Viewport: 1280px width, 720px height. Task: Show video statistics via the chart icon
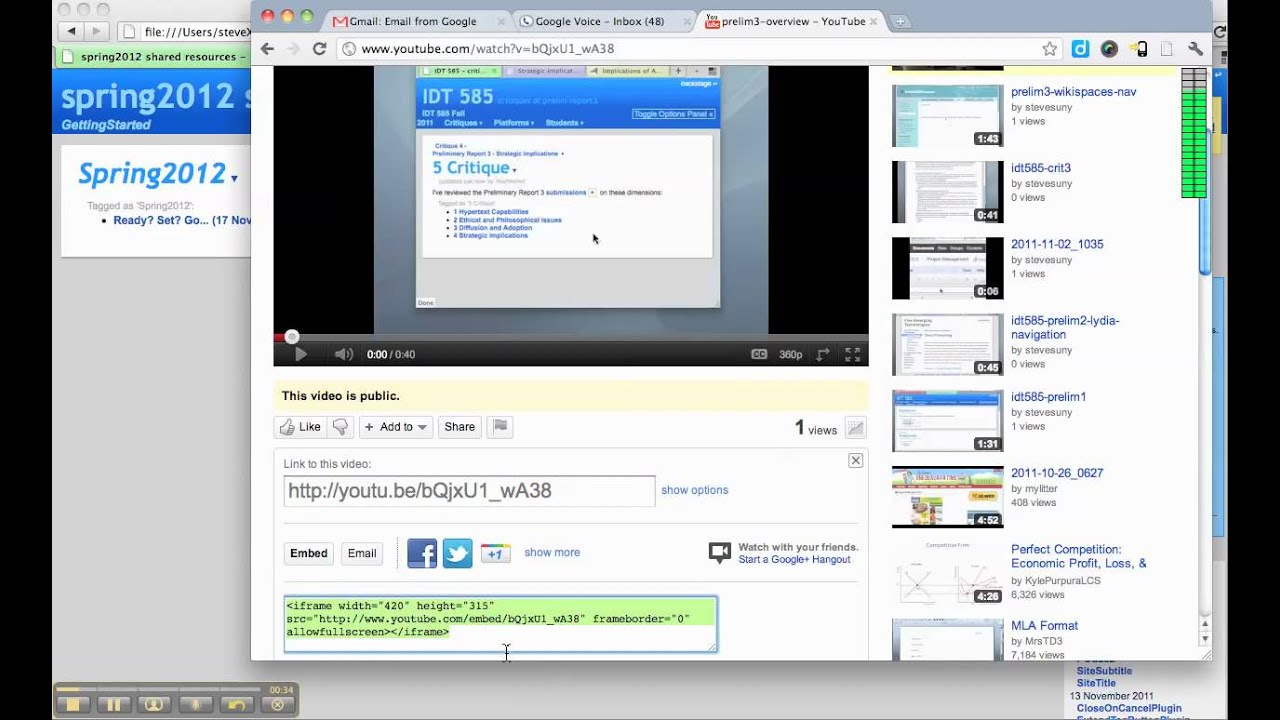point(855,428)
